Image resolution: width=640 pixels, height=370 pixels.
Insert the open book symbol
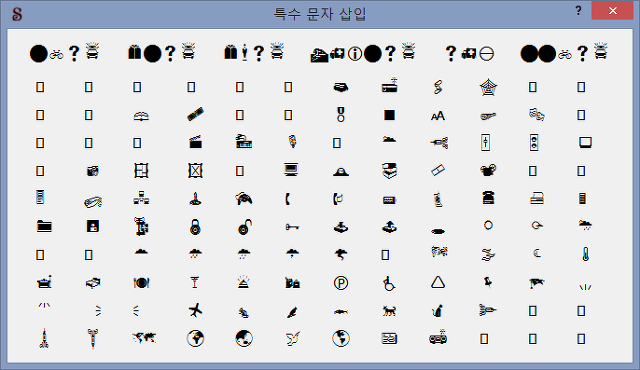[x=141, y=116]
